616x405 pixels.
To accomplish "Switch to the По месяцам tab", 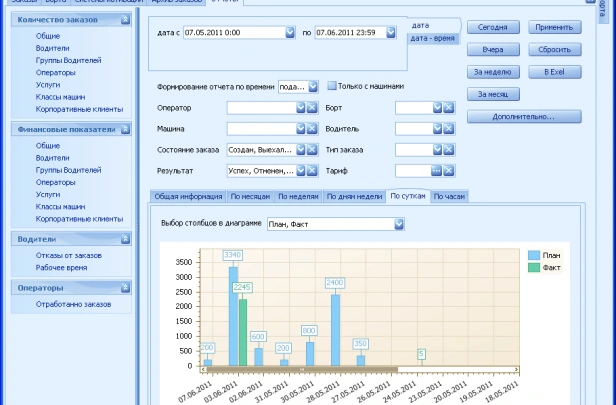I will (x=250, y=196).
